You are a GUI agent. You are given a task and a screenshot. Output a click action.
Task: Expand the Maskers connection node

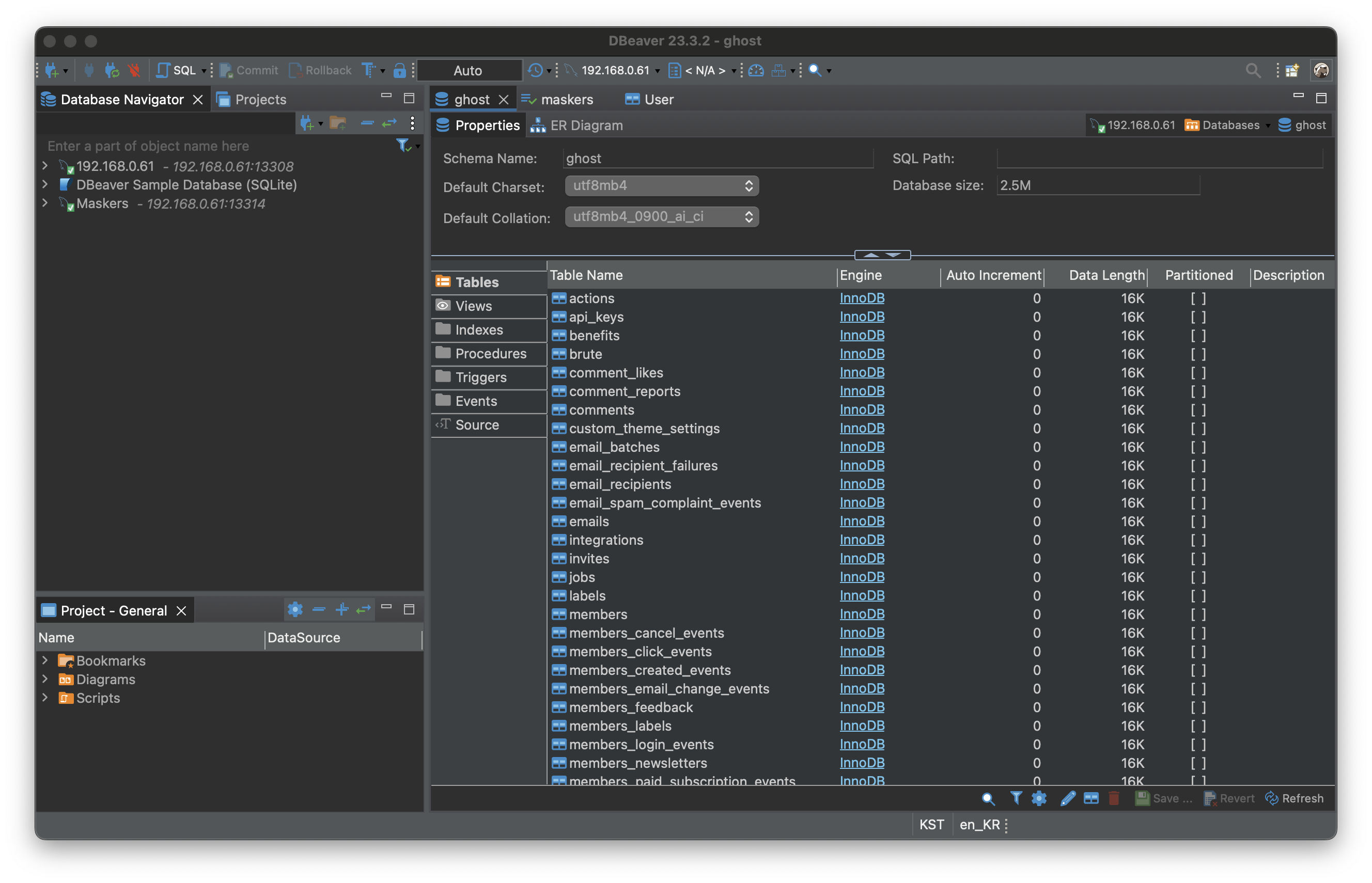coord(45,203)
